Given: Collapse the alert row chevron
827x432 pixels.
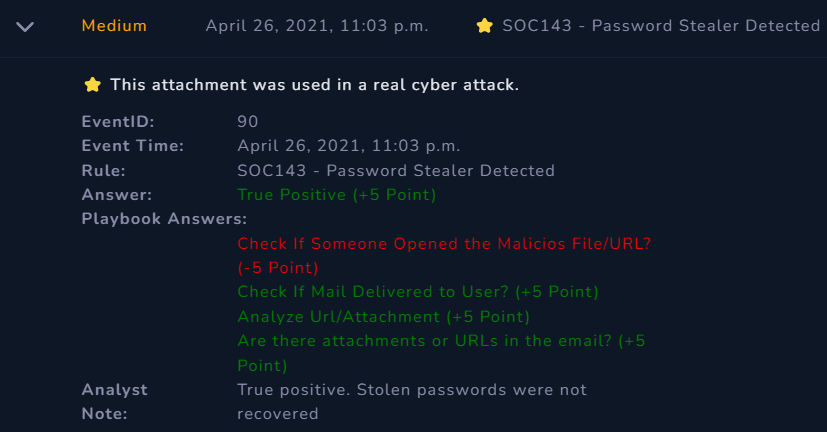Looking at the screenshot, I should click(x=26, y=26).
